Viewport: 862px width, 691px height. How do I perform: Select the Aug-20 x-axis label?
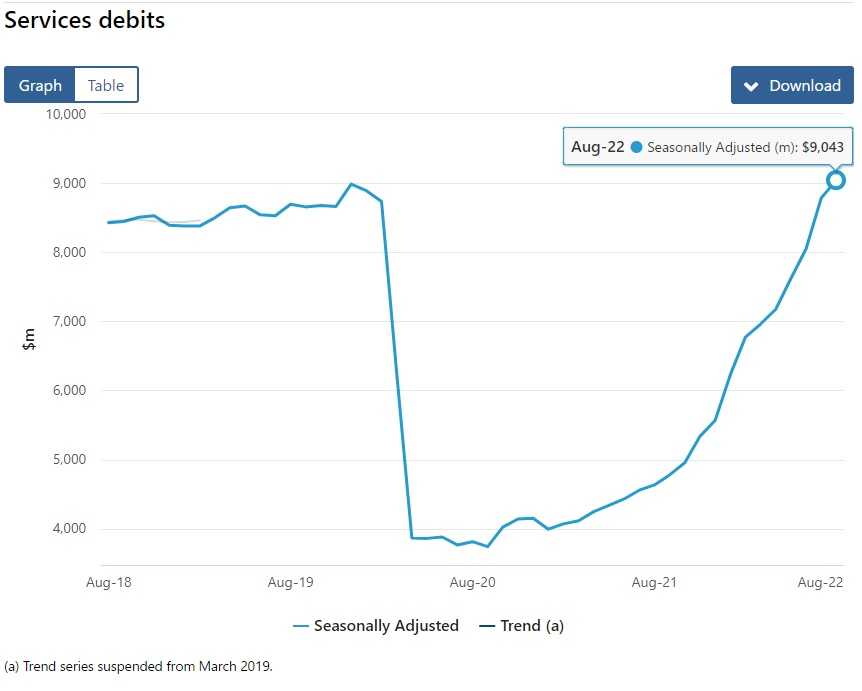click(472, 581)
